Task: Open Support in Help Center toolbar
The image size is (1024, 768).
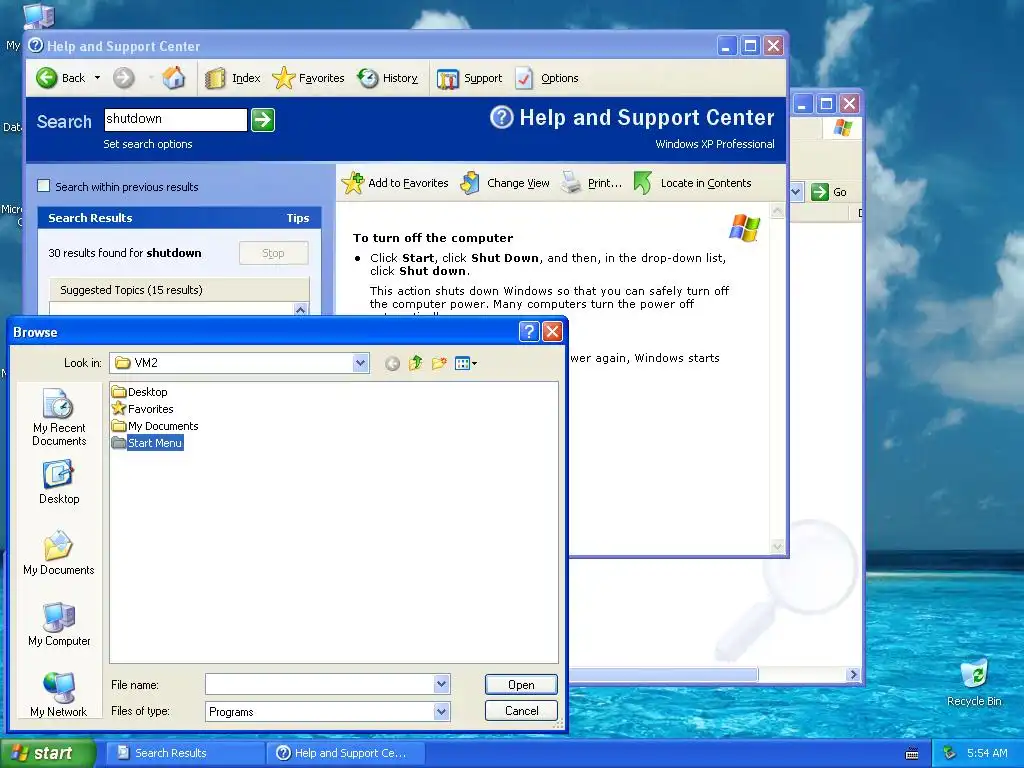Action: [469, 78]
